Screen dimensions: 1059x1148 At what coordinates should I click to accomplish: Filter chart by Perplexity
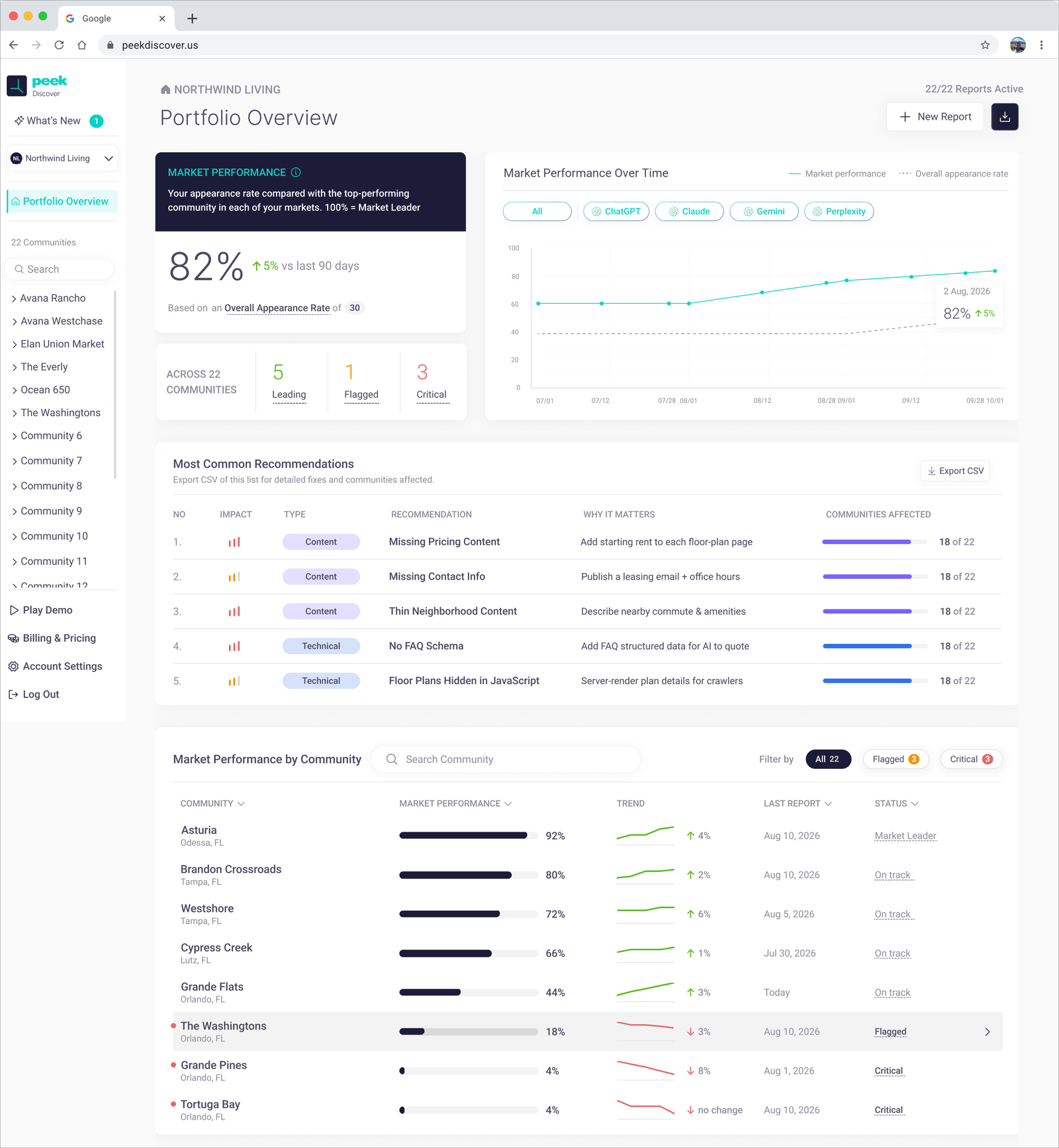[839, 211]
